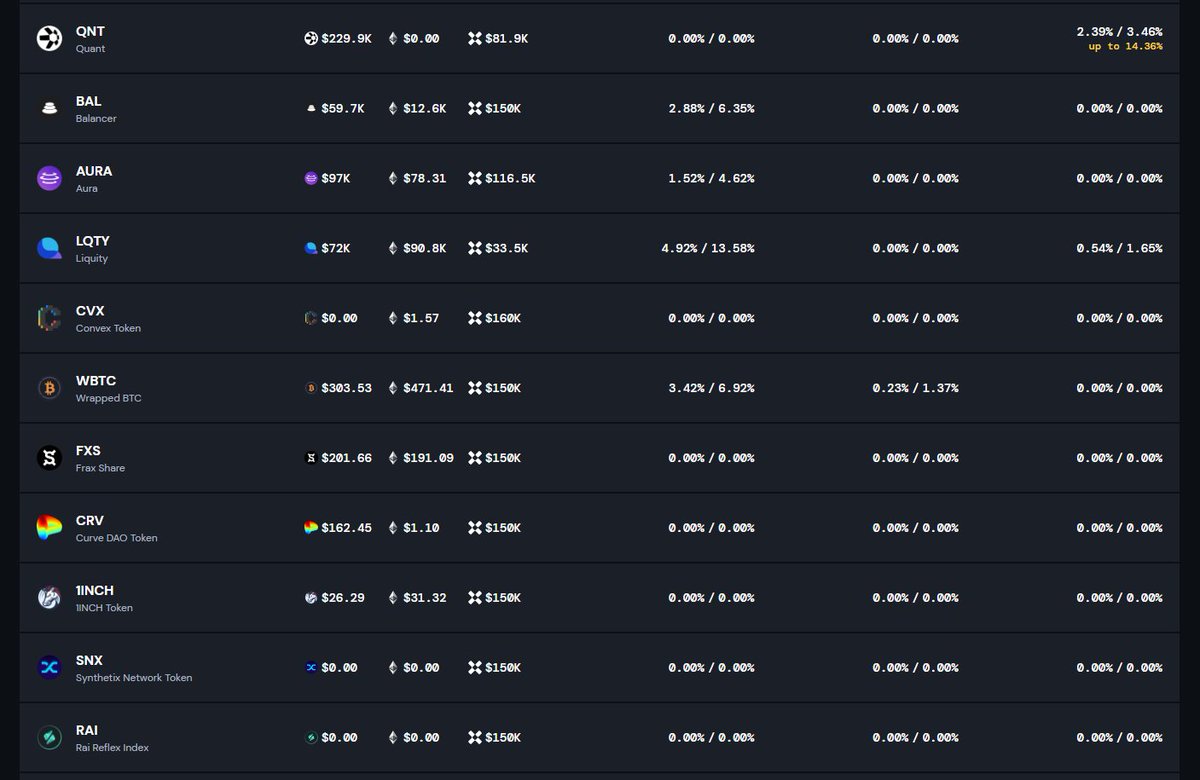Select the $1.57 value
1200x780 pixels.
tap(421, 319)
